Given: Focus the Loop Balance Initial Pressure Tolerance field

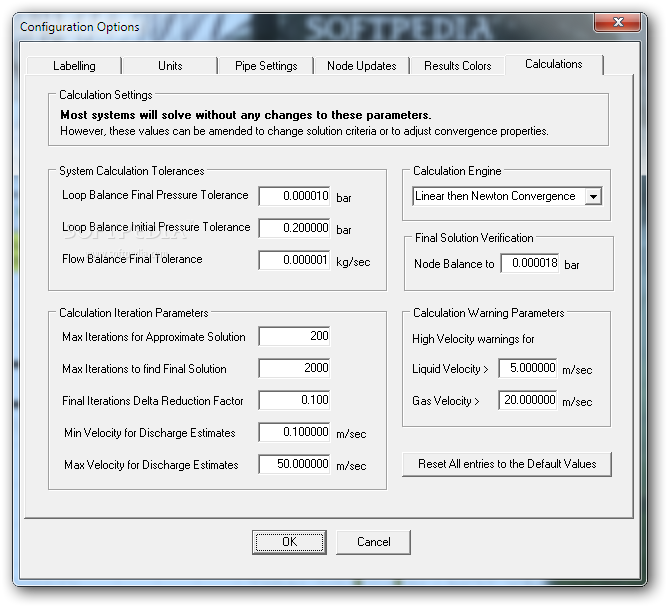Looking at the screenshot, I should pos(294,228).
